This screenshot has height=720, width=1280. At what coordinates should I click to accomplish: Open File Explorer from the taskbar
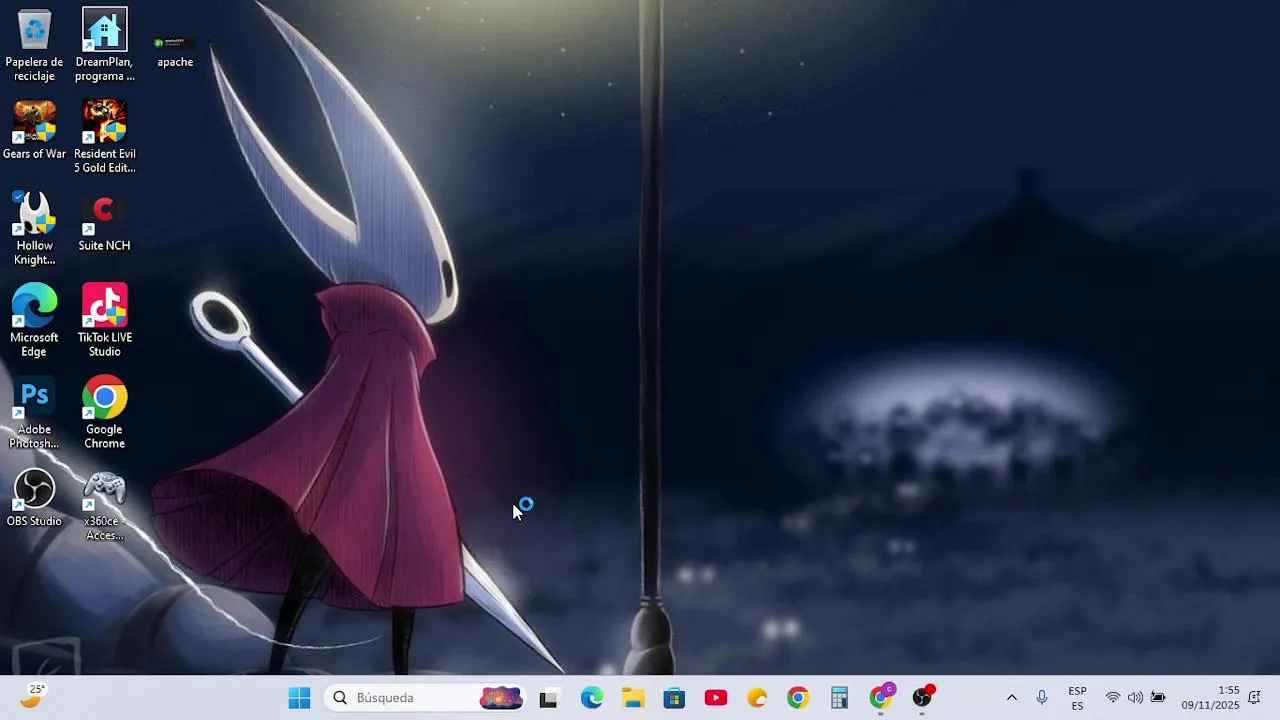click(633, 698)
